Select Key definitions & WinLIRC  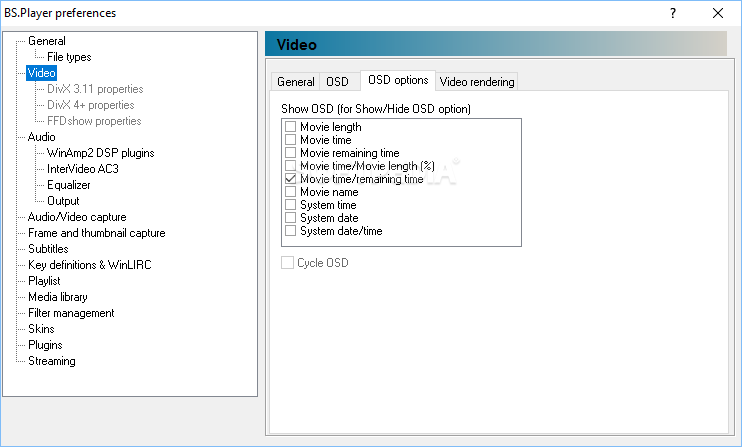[89, 265]
